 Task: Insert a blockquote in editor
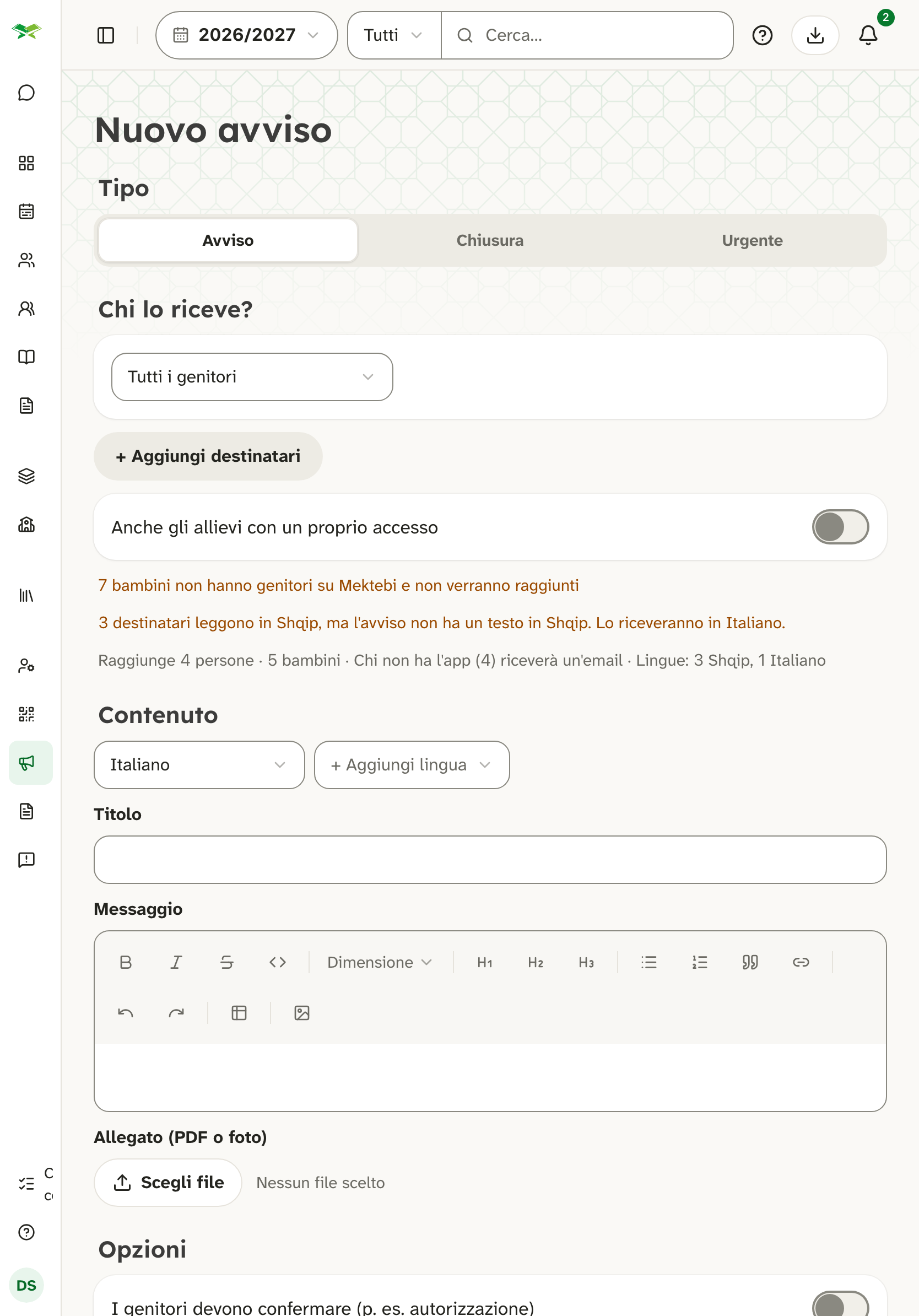pos(750,962)
